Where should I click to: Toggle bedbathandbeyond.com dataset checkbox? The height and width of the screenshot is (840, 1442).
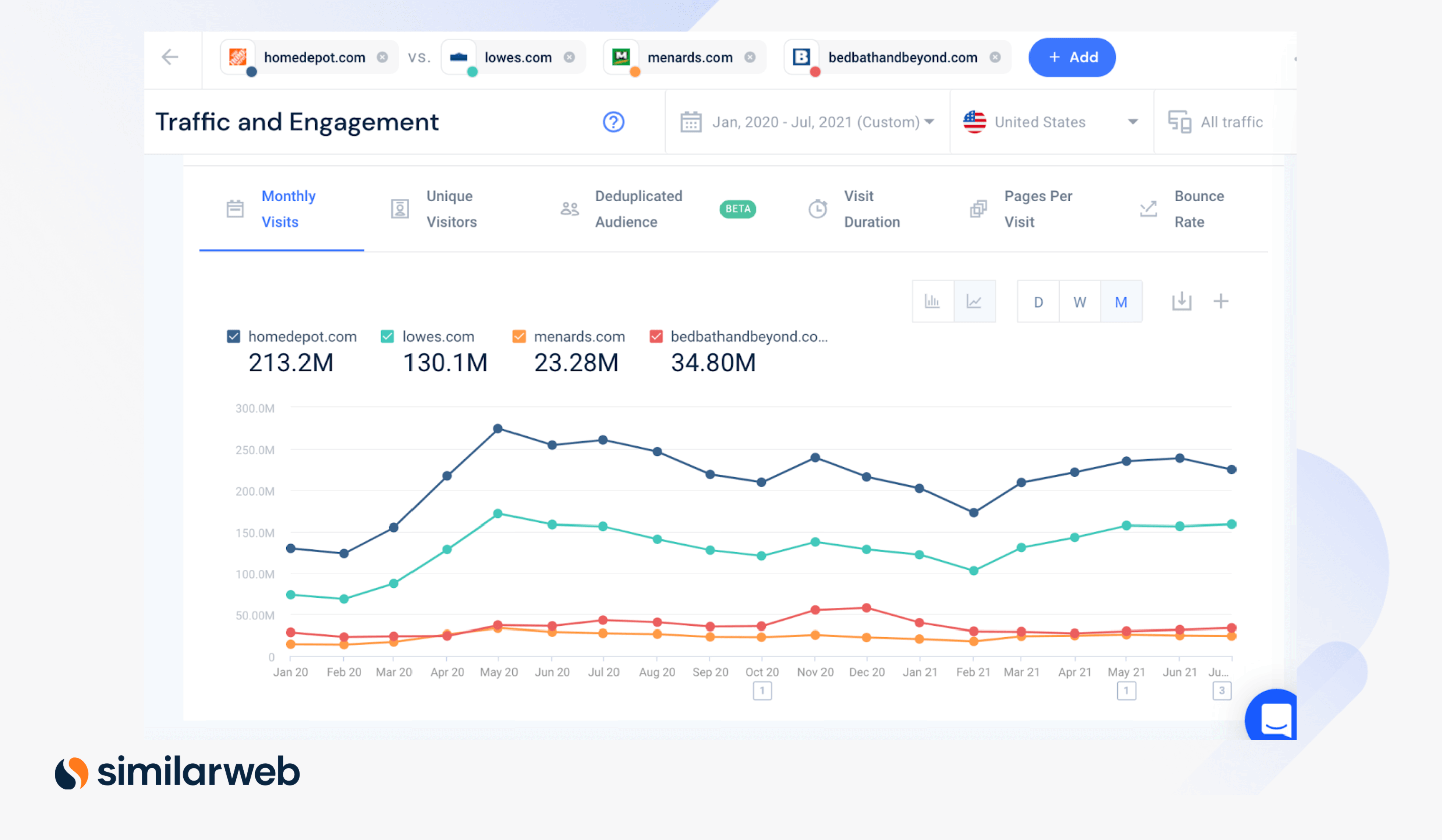coord(656,335)
